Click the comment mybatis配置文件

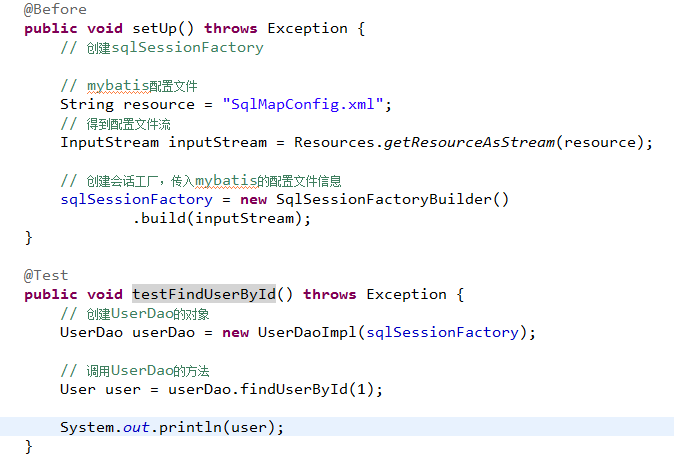point(129,86)
